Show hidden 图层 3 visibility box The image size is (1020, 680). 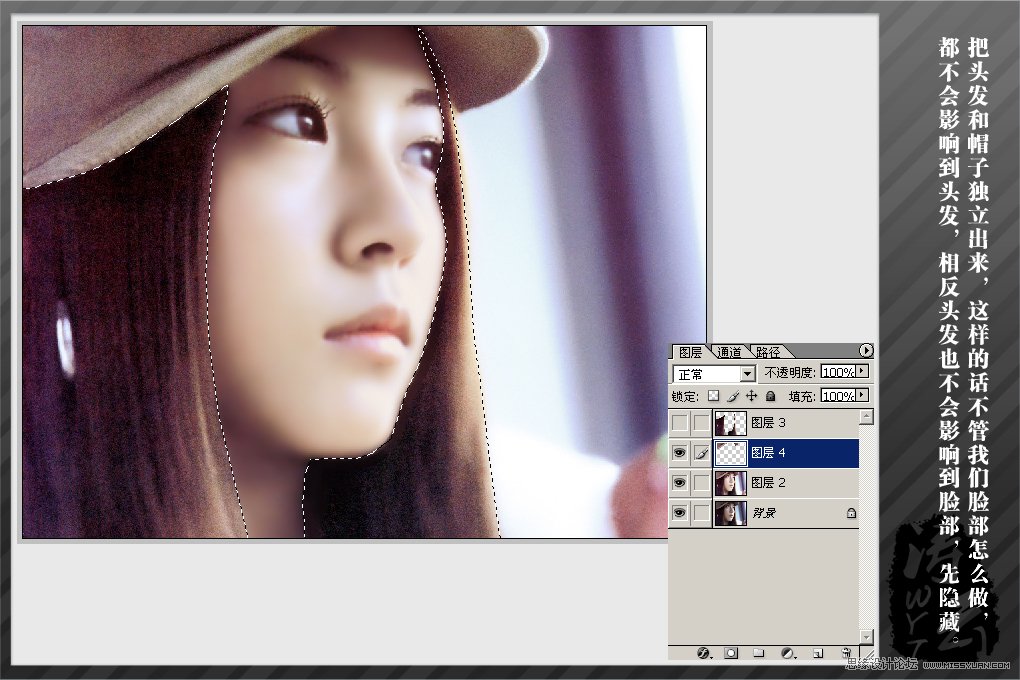(680, 423)
